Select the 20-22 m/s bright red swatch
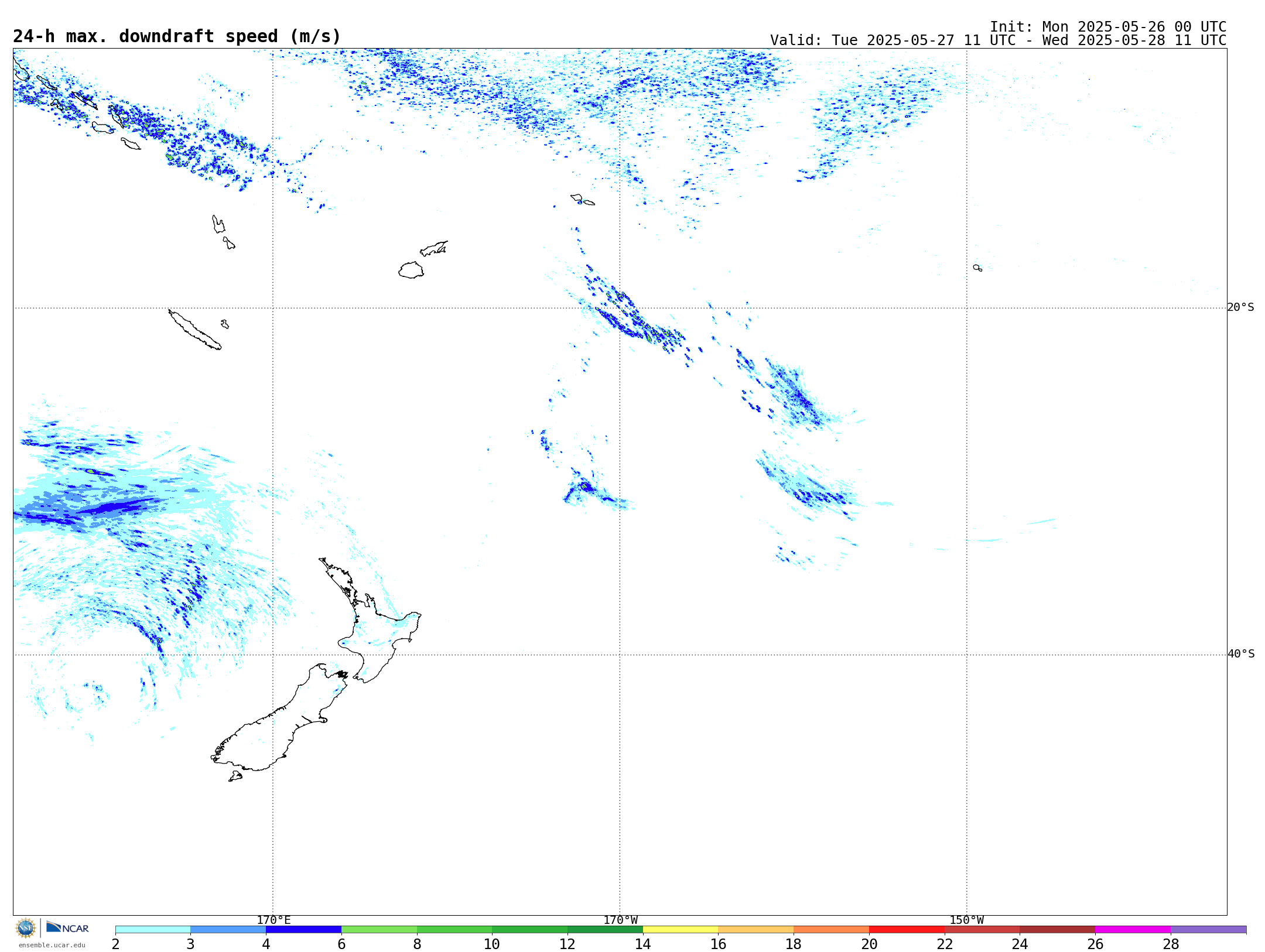Viewport: 1265px width, 952px height. [907, 930]
